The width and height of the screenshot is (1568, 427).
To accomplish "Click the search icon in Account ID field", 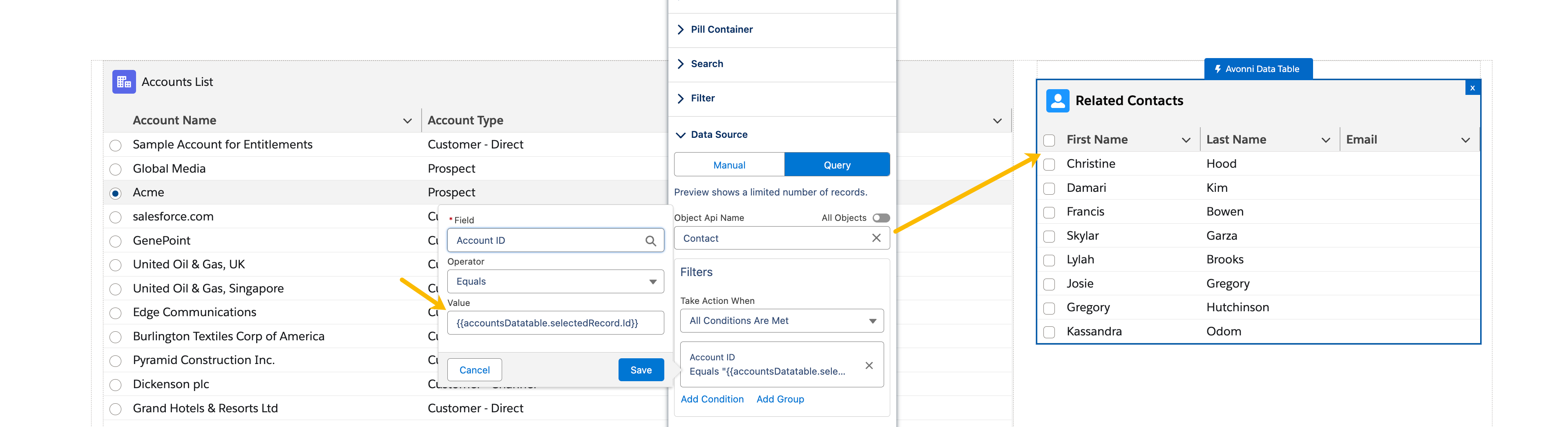I will coord(650,240).
